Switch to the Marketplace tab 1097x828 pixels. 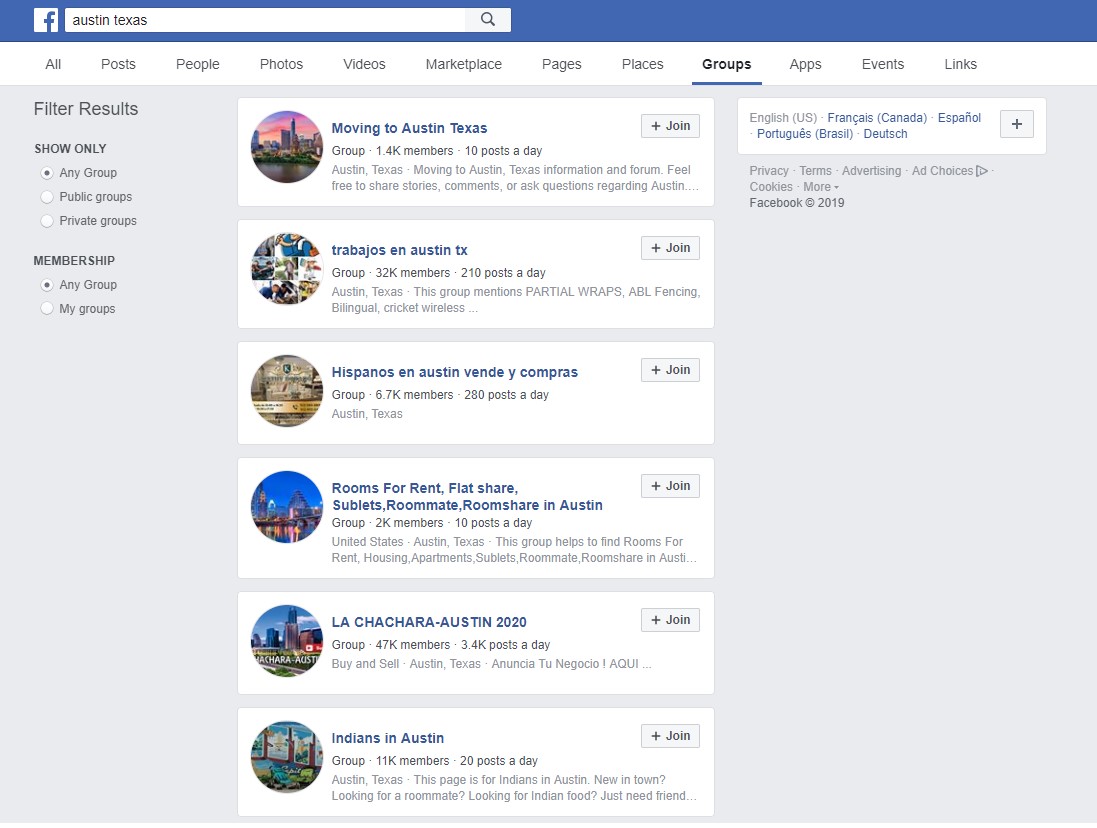pyautogui.click(x=464, y=64)
